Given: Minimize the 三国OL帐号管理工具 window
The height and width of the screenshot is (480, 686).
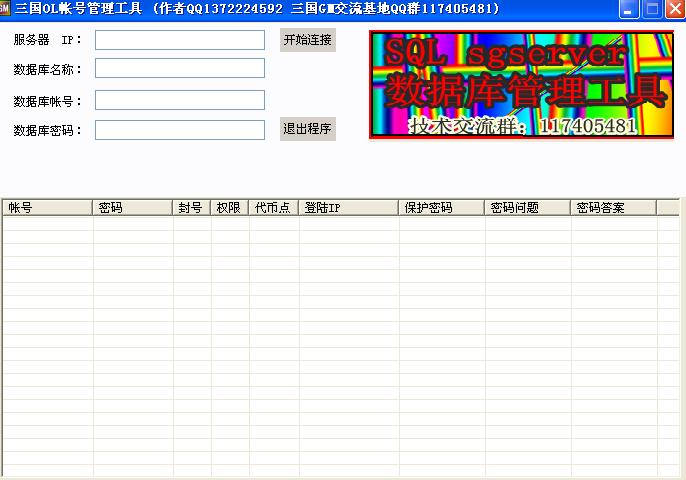Looking at the screenshot, I should pos(629,9).
